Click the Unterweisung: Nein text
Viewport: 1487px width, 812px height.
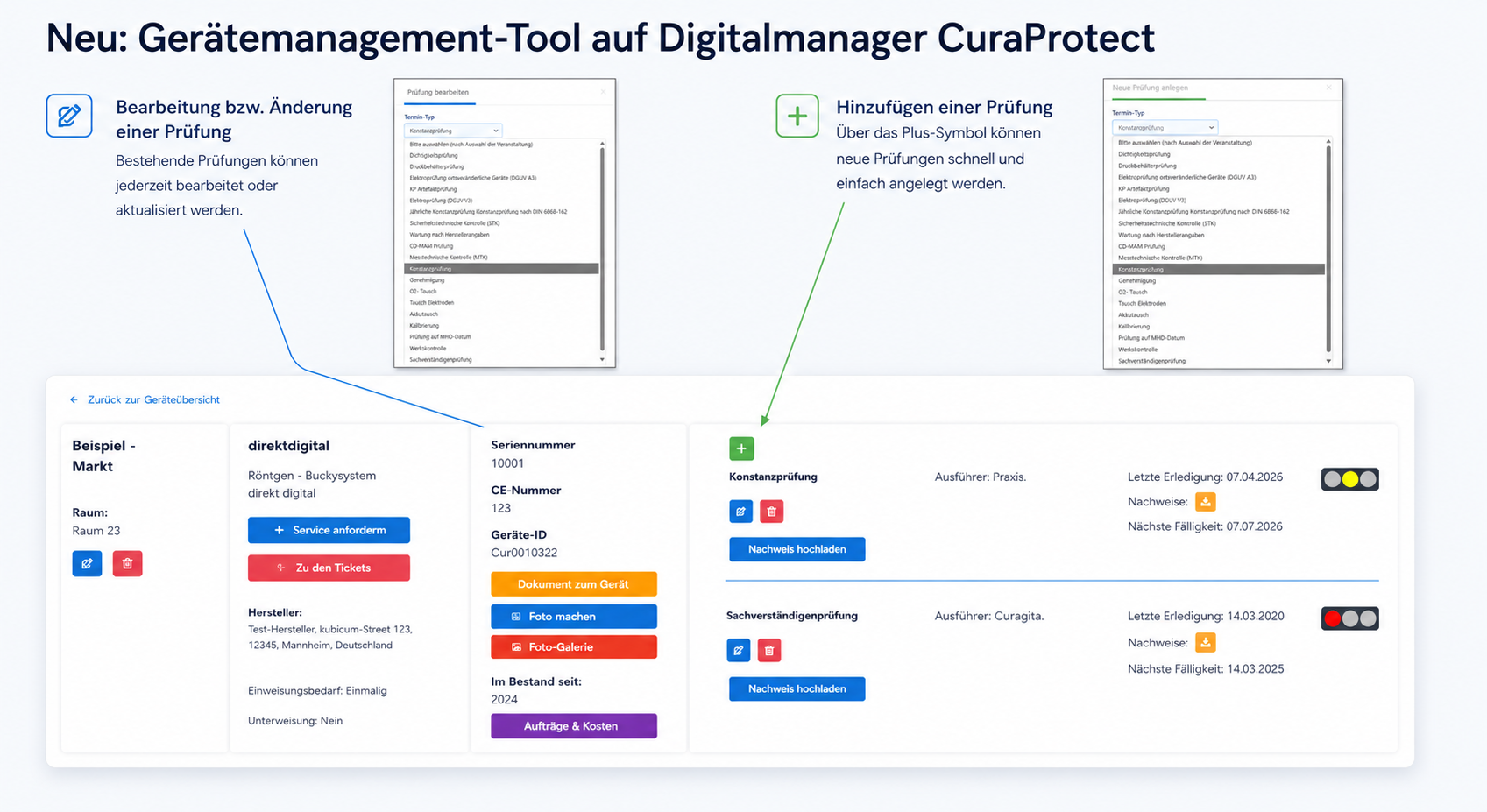pyautogui.click(x=295, y=721)
